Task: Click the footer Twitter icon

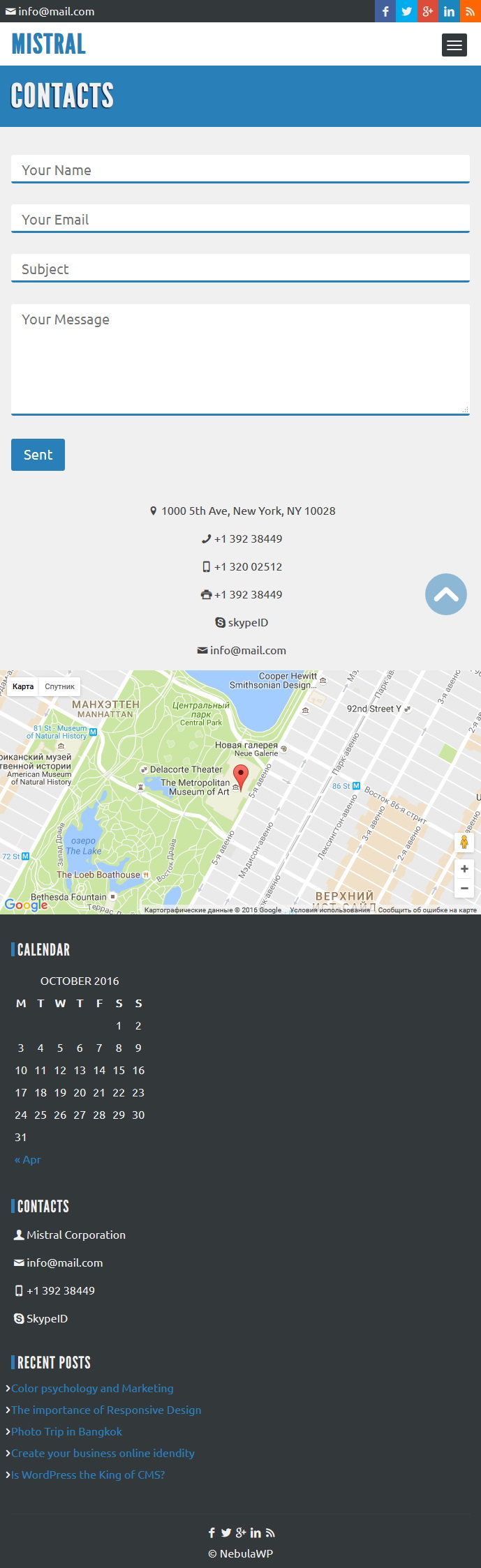Action: 226,1532
